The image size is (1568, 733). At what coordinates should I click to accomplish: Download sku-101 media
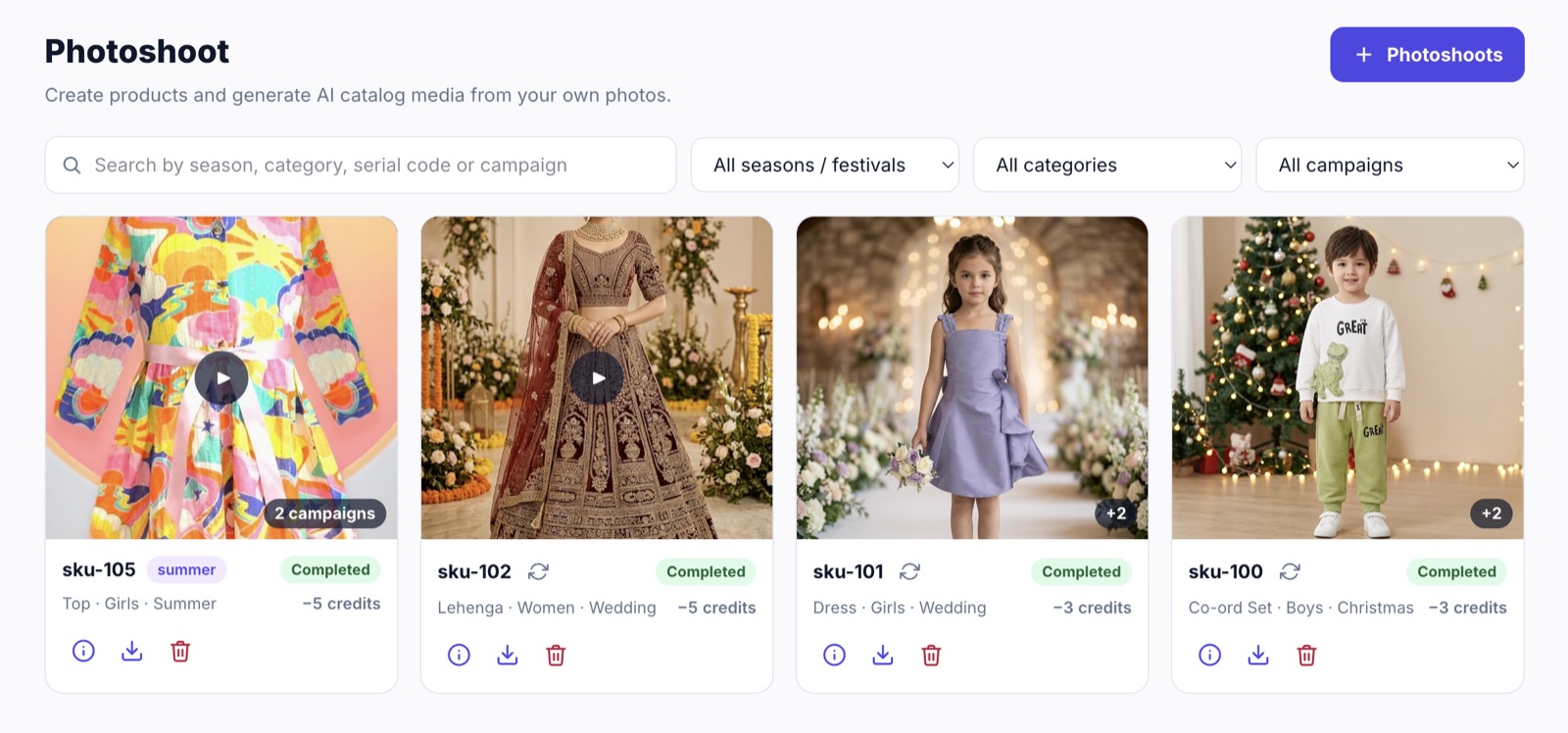(x=882, y=655)
